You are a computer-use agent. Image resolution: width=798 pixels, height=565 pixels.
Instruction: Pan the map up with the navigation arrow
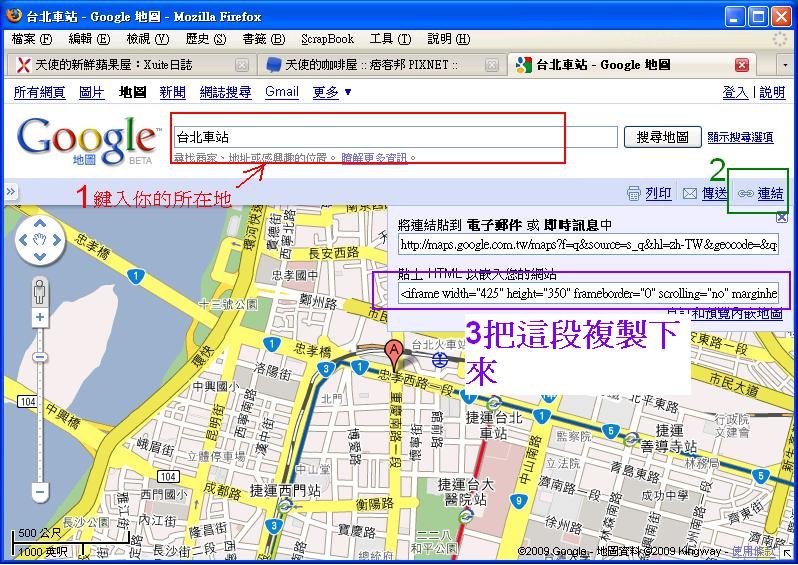[40, 223]
